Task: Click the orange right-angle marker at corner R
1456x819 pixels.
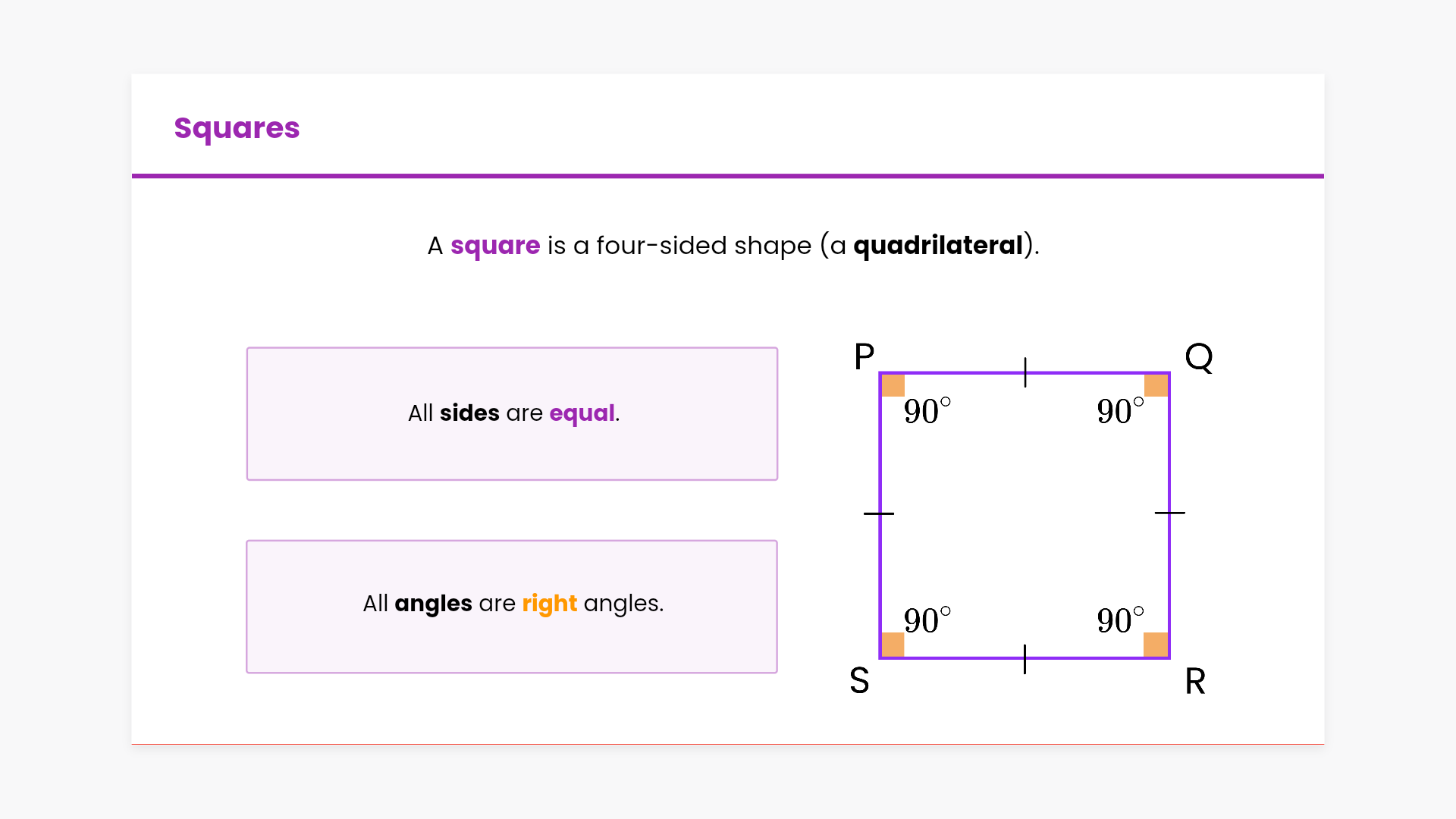Action: pyautogui.click(x=1156, y=645)
